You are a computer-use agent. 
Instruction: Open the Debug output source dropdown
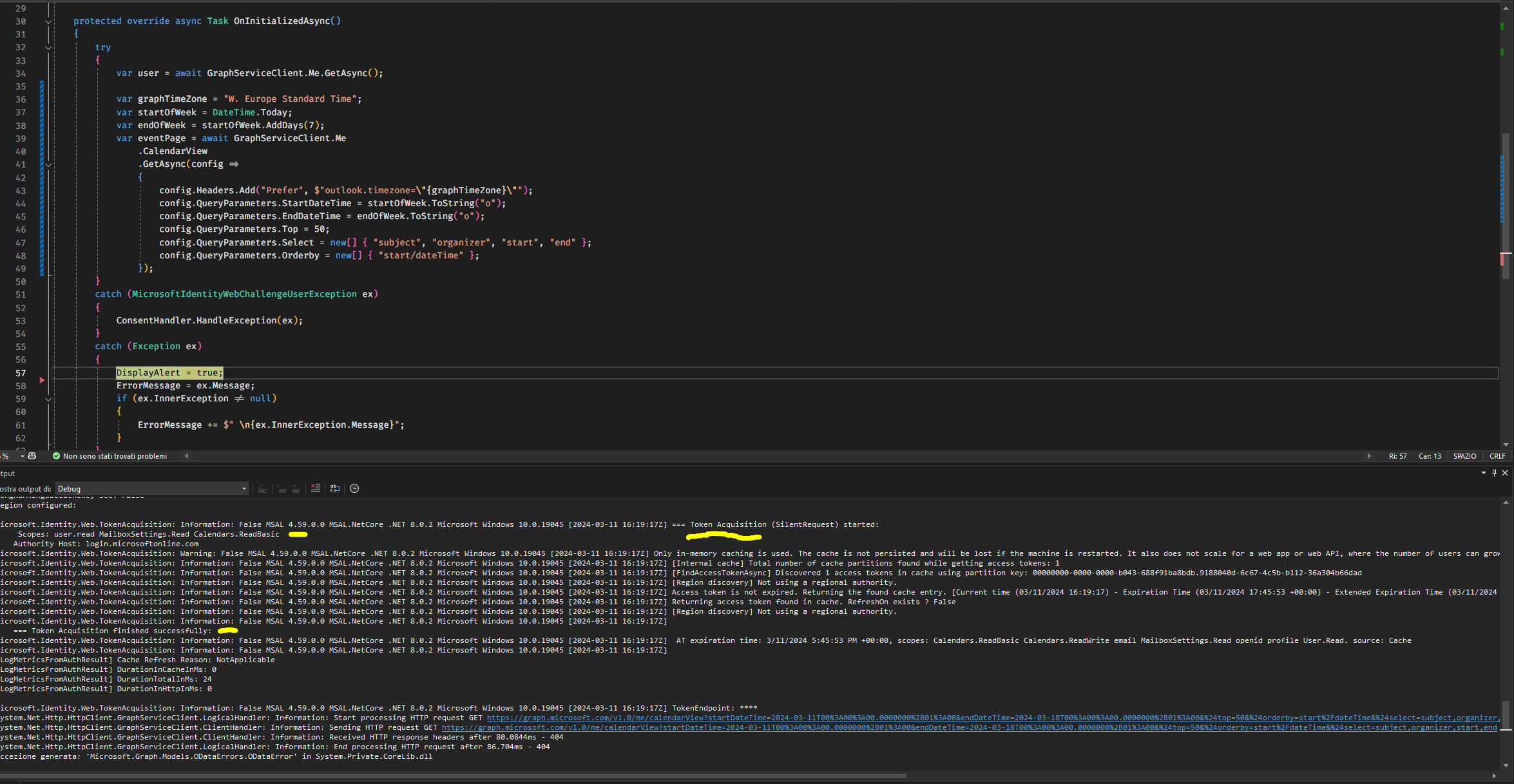point(243,488)
